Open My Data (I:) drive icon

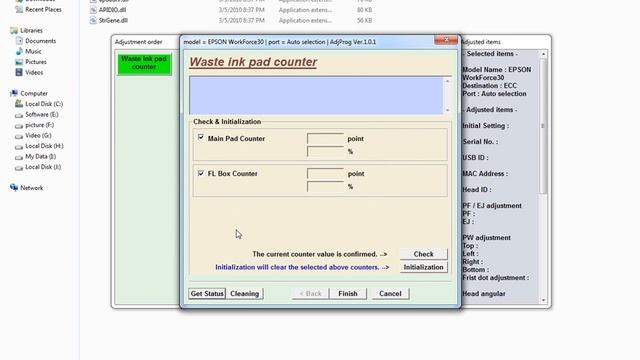click(x=19, y=157)
